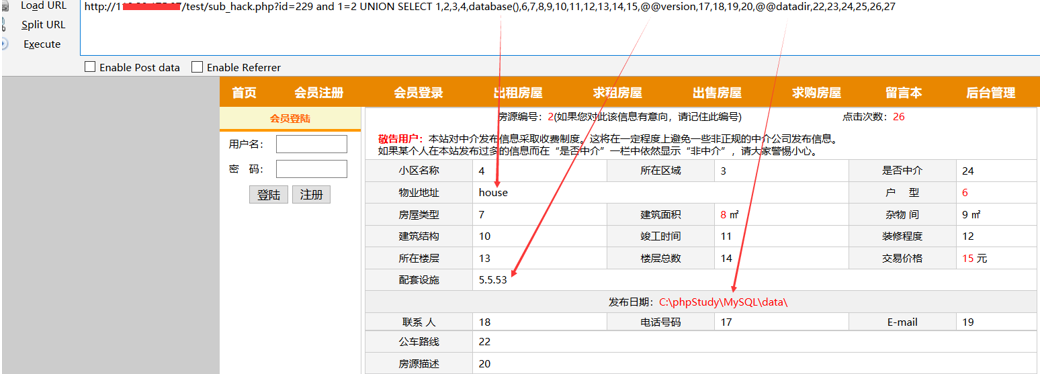Viewport: 1041px width, 374px height.
Task: Enable the Post data checkbox
Action: coord(90,67)
